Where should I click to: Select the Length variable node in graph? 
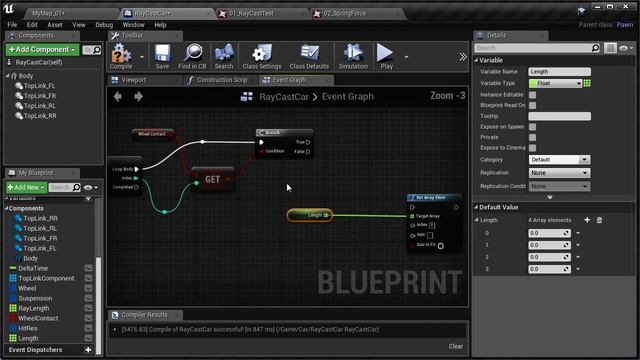[309, 215]
